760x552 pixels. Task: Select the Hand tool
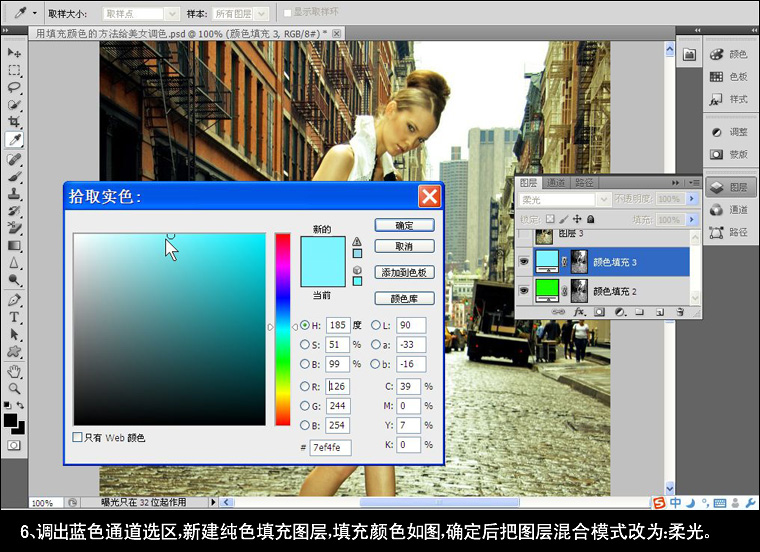pos(14,372)
